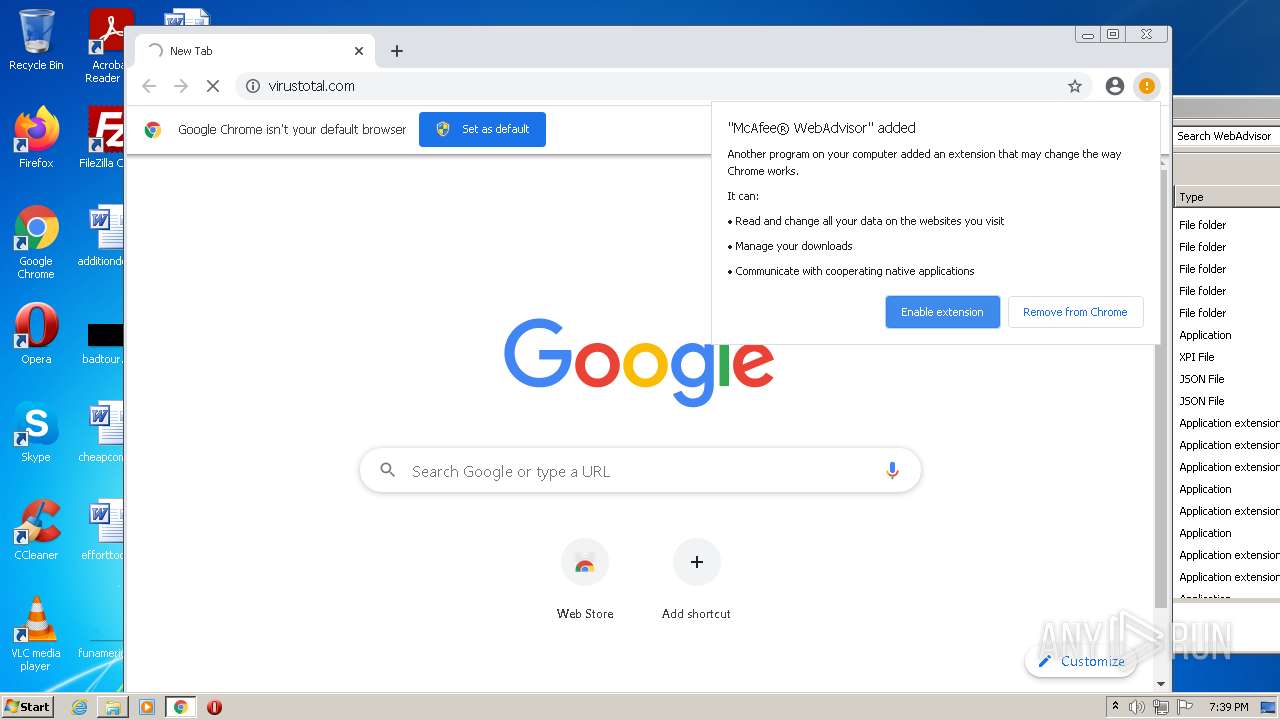Click Chrome back navigation arrow
The image size is (1280, 720).
coord(149,86)
